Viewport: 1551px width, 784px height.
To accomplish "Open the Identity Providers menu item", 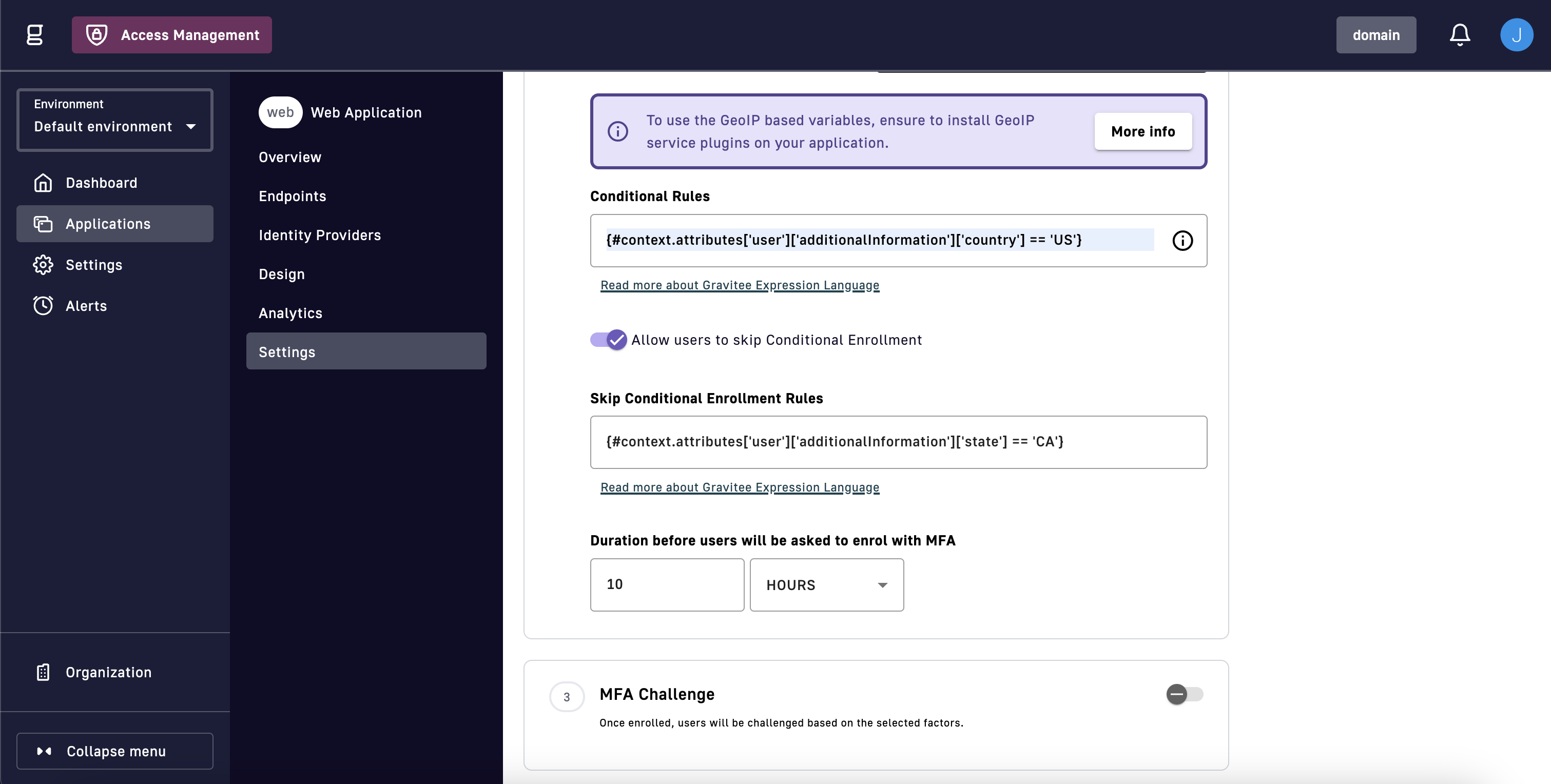I will coord(320,236).
